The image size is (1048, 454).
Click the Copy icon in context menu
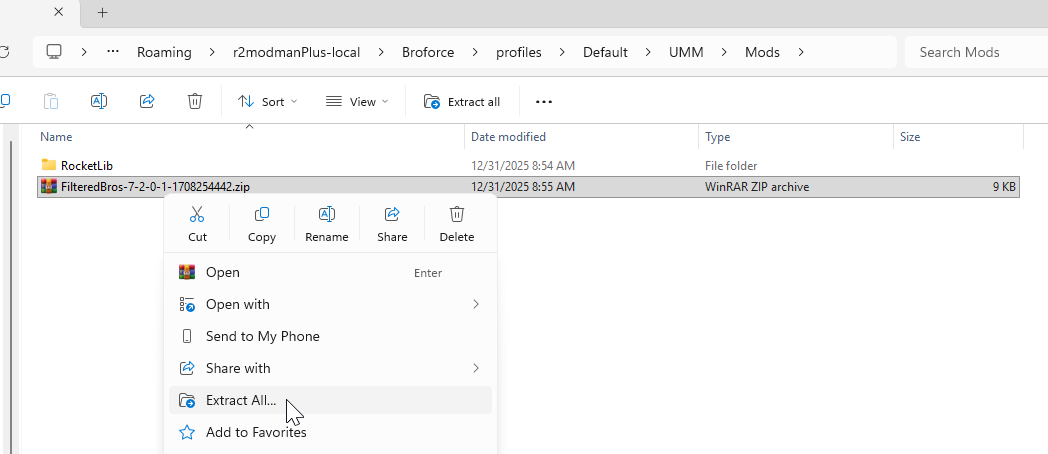point(262,223)
